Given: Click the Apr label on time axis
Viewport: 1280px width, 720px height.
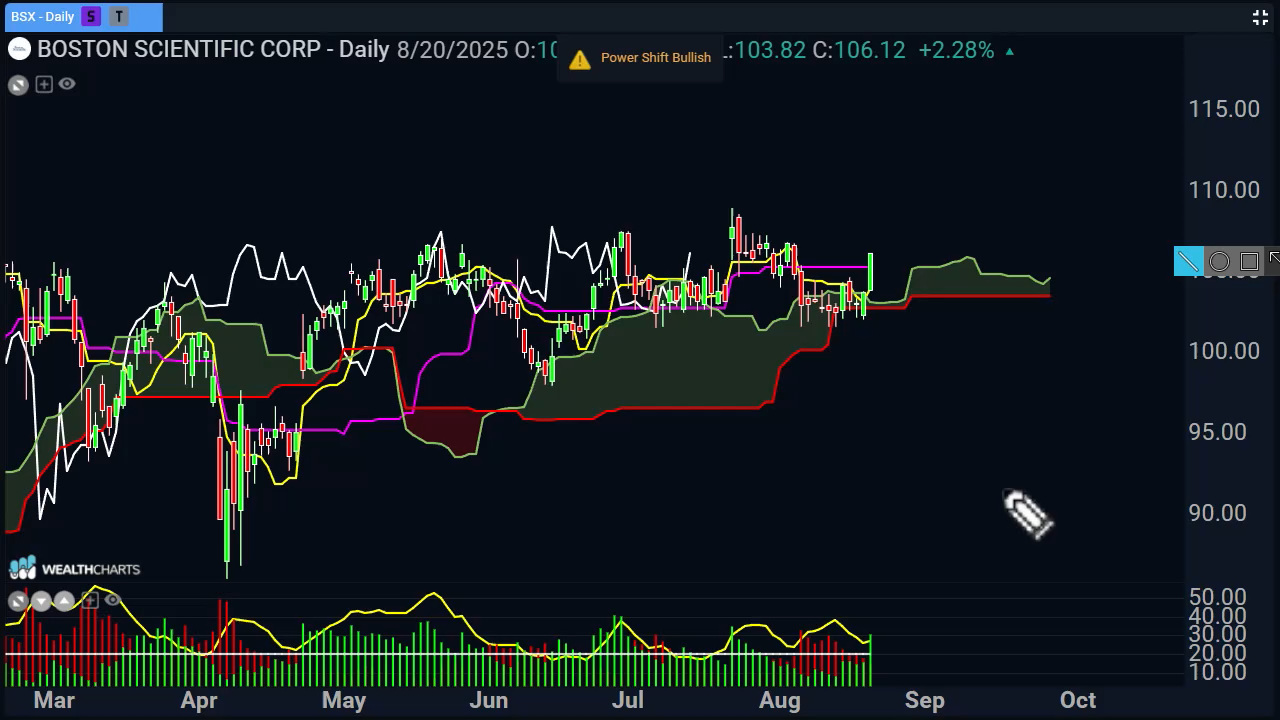Looking at the screenshot, I should pos(199,701).
